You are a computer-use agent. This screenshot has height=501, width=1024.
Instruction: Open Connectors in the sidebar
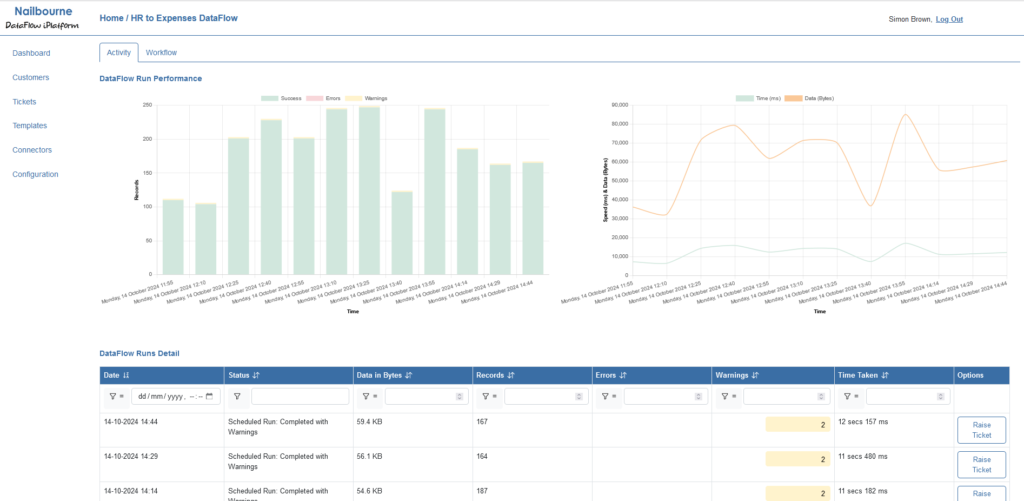pyautogui.click(x=32, y=150)
